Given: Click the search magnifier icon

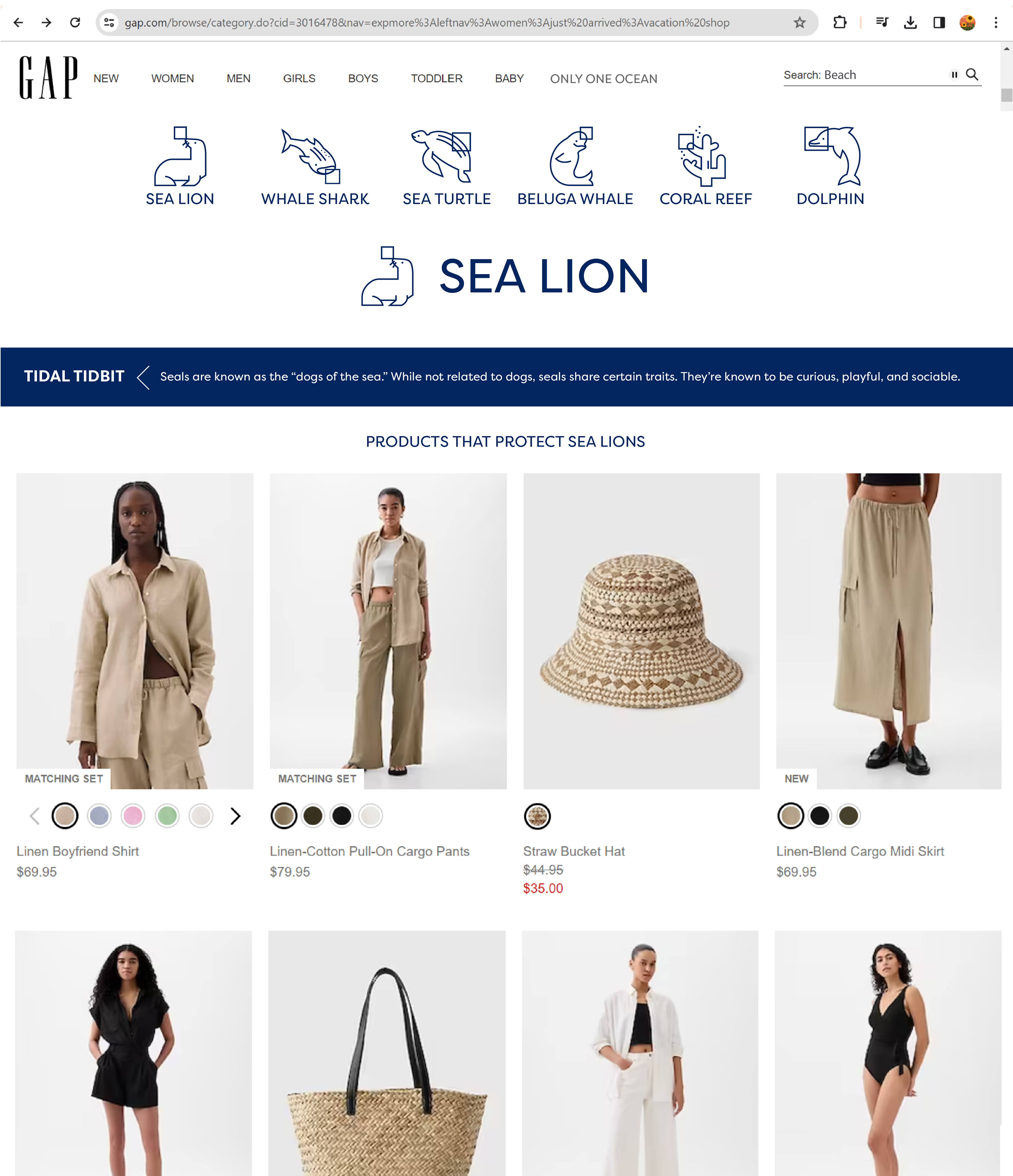Looking at the screenshot, I should click(972, 74).
